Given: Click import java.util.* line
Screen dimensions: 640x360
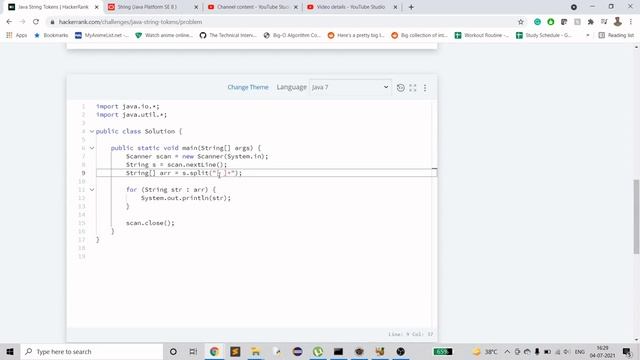Looking at the screenshot, I should [131, 115].
